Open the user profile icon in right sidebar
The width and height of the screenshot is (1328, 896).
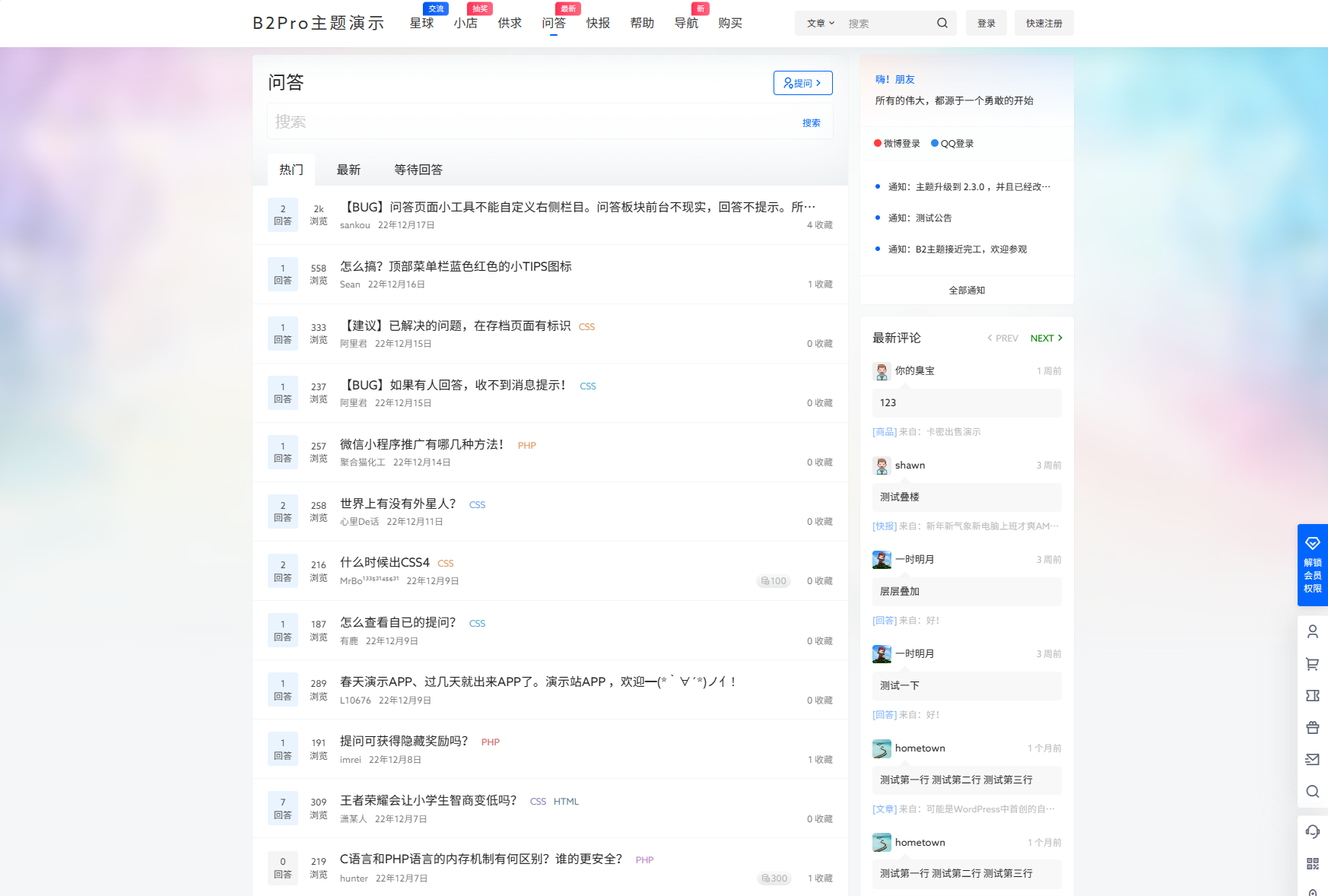1312,631
